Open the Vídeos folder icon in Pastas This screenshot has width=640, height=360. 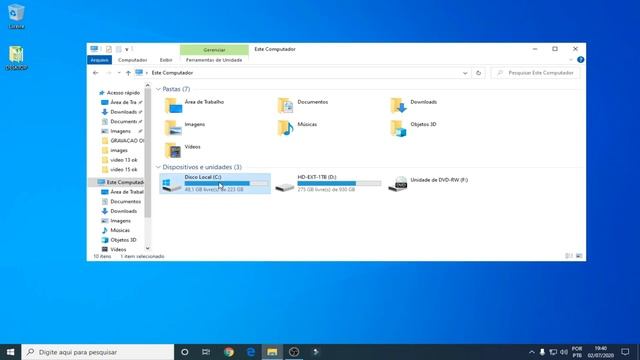pyautogui.click(x=173, y=150)
